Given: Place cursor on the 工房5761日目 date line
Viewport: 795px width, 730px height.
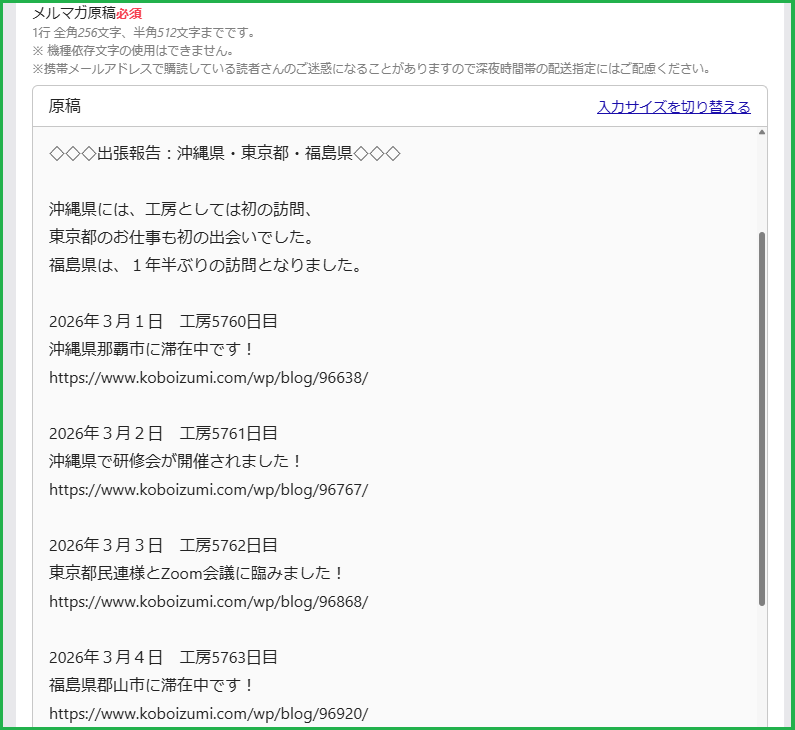Looking at the screenshot, I should [x=163, y=433].
